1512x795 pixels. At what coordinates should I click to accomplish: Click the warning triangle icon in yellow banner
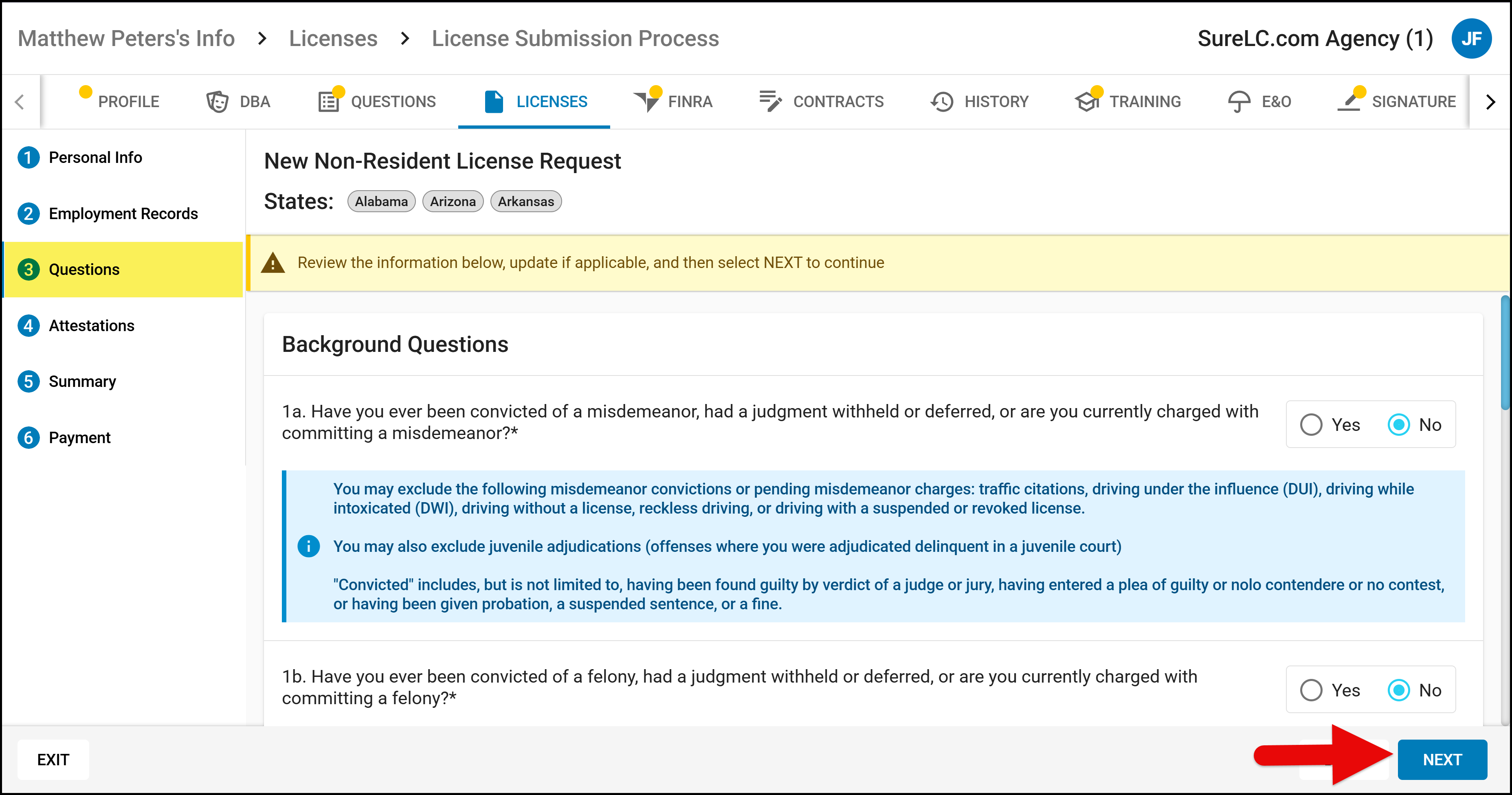coord(273,263)
